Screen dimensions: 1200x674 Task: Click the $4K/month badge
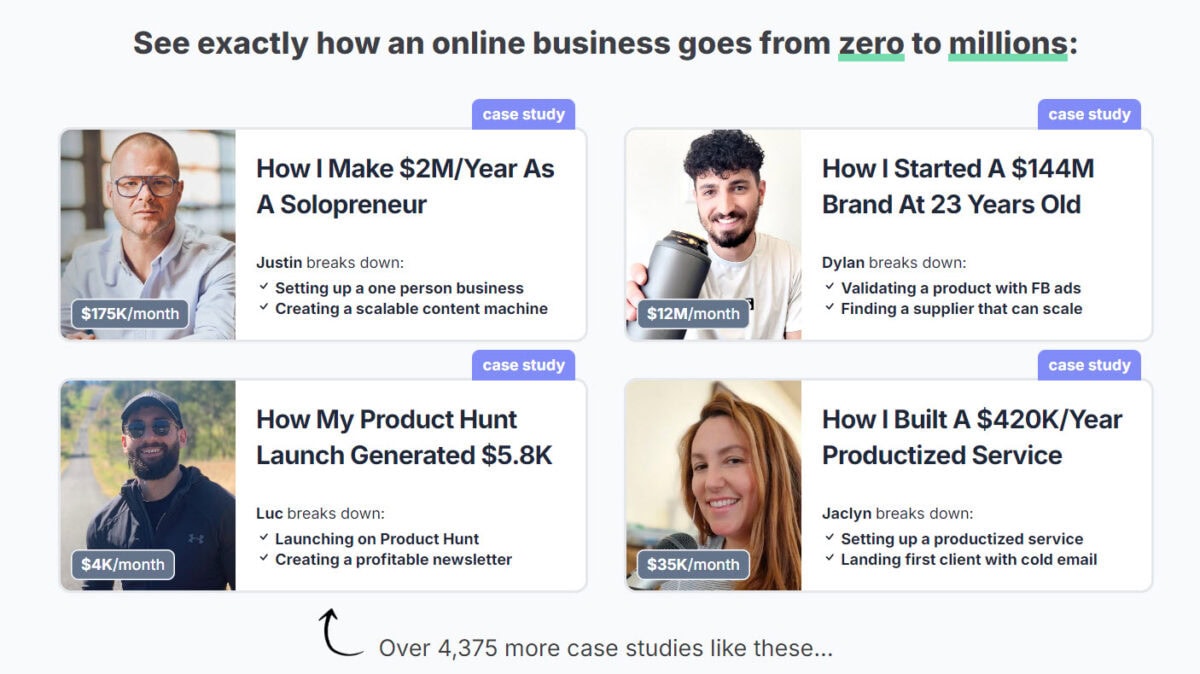(123, 564)
